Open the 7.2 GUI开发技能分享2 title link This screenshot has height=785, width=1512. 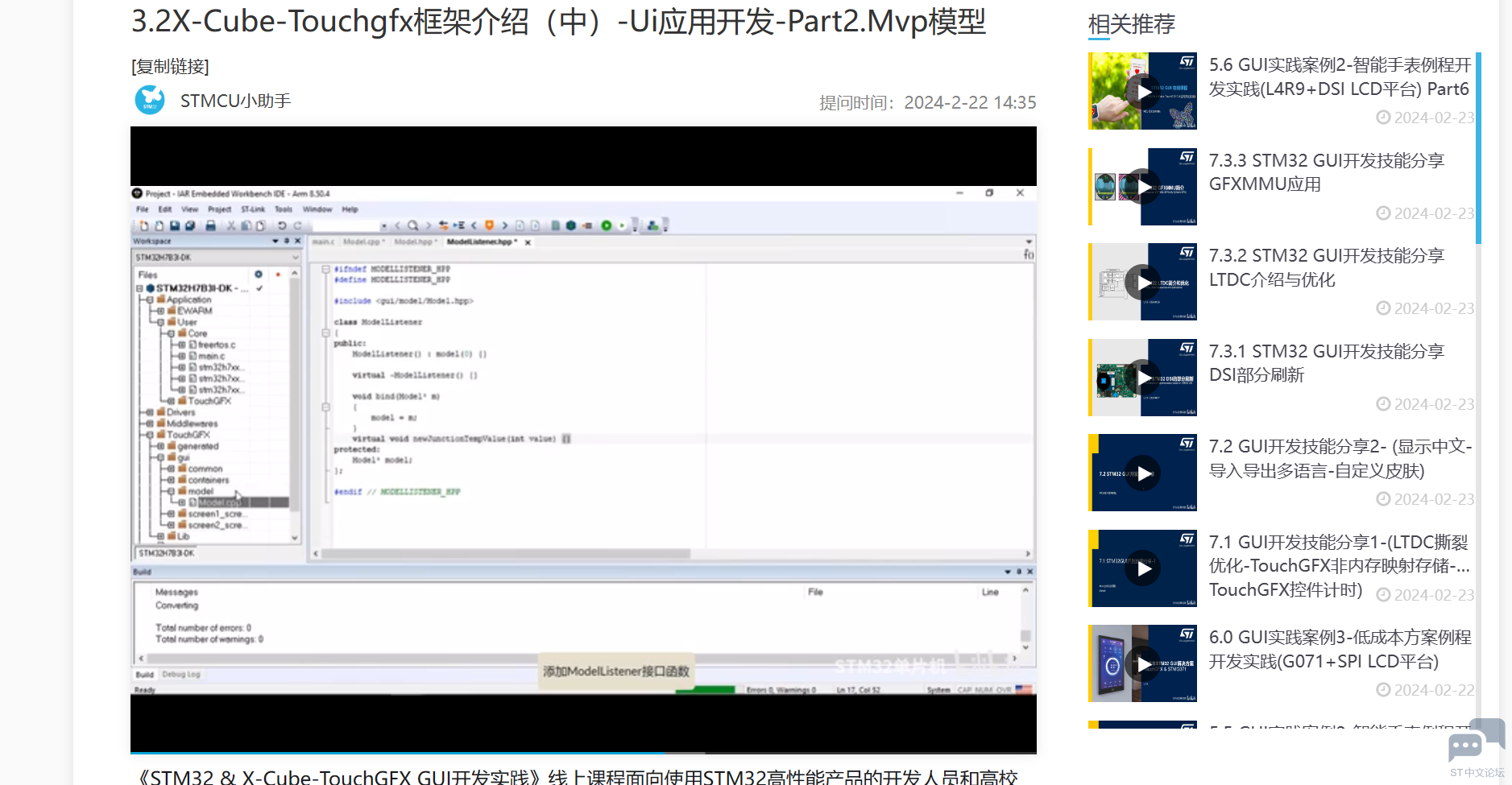pyautogui.click(x=1340, y=459)
